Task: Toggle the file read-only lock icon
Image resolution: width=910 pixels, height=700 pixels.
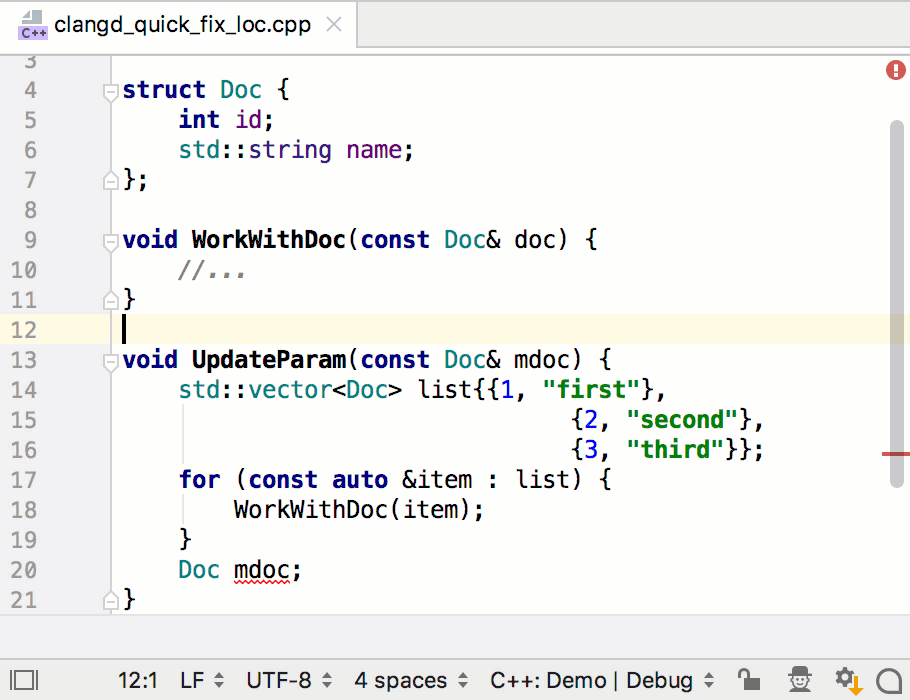Action: tap(749, 679)
